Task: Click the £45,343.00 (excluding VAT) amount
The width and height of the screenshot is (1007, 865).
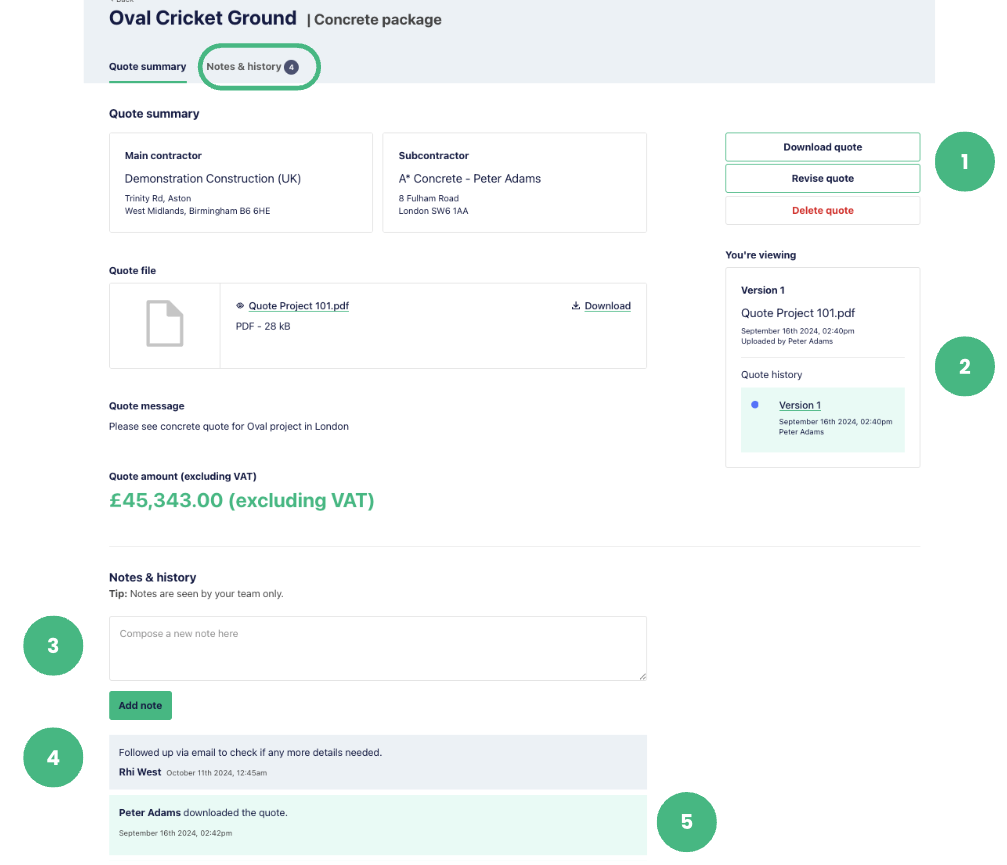Action: click(241, 500)
